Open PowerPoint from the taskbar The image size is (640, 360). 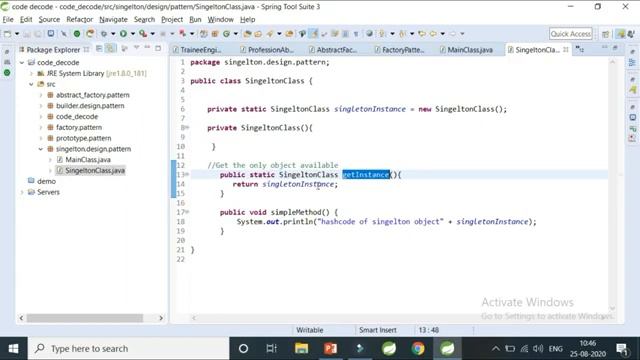point(331,349)
